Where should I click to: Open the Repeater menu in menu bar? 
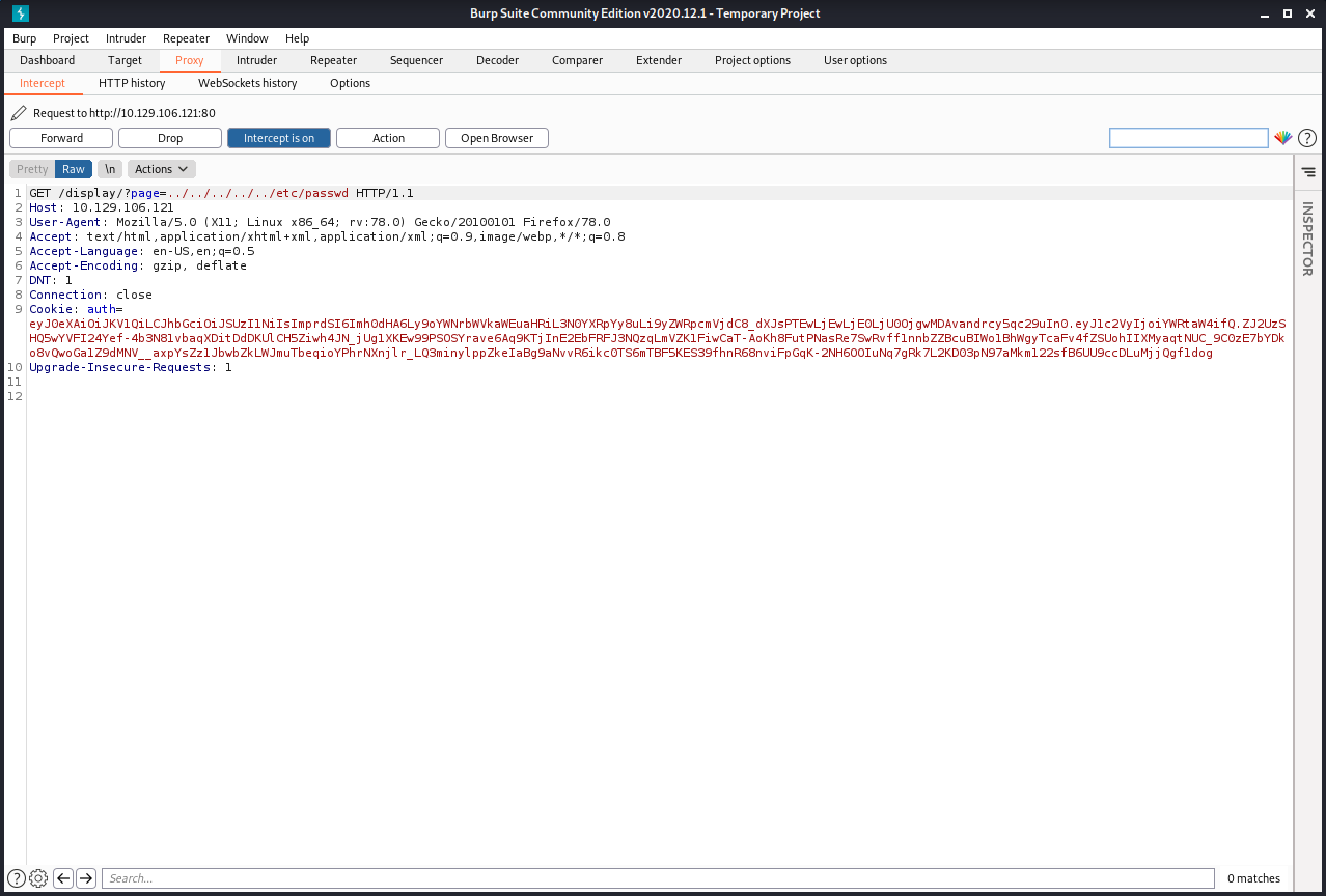click(x=186, y=38)
